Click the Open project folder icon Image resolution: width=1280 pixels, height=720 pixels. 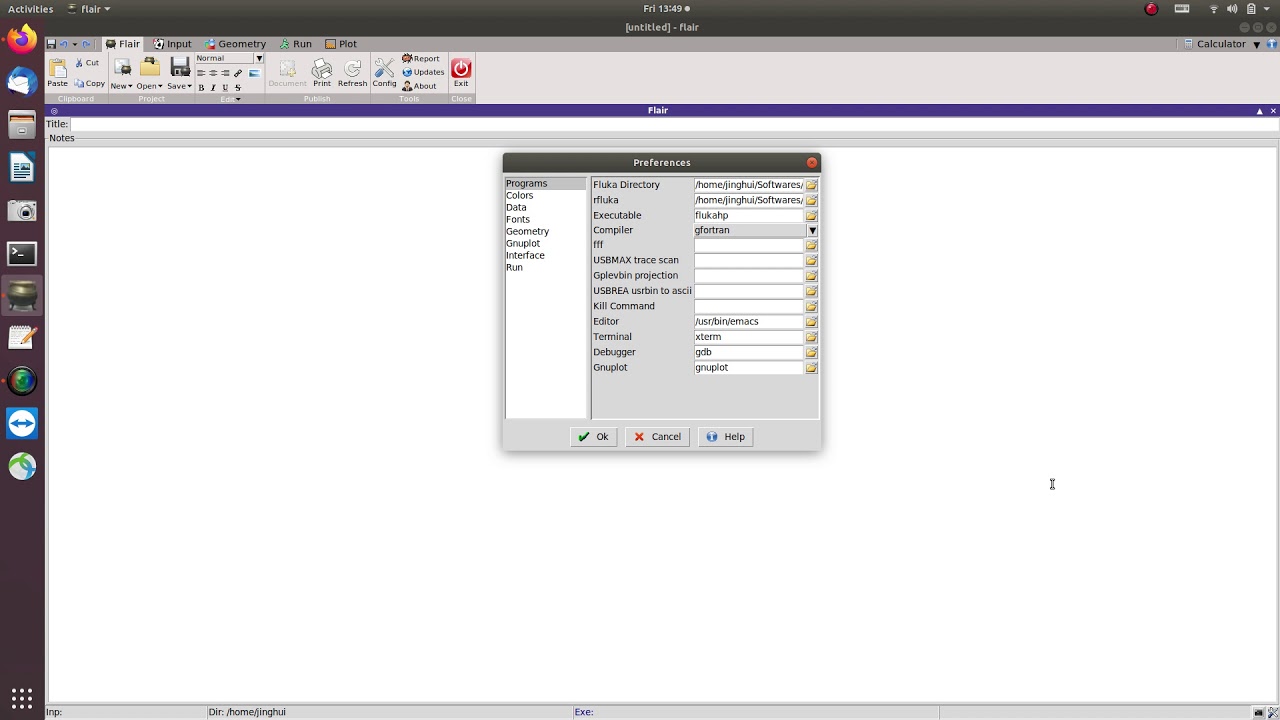point(150,68)
